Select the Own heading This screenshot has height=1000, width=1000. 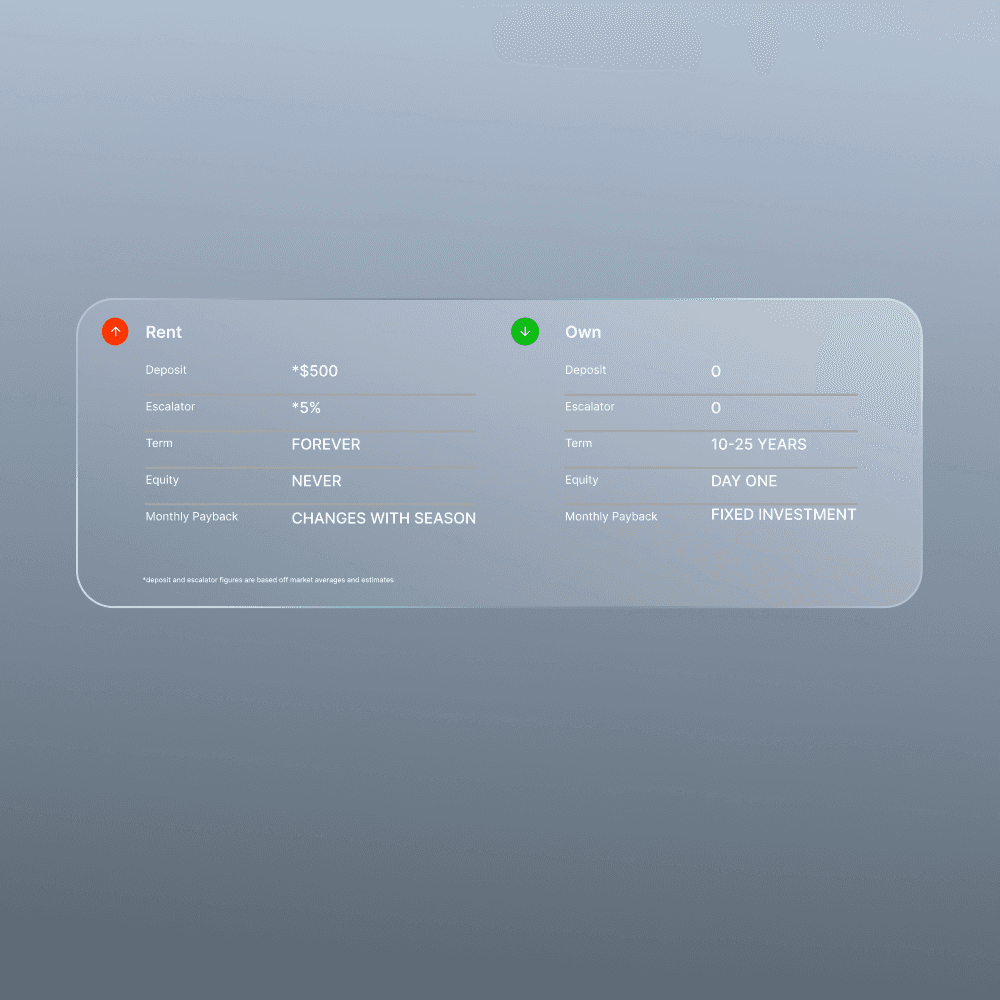pyautogui.click(x=583, y=332)
